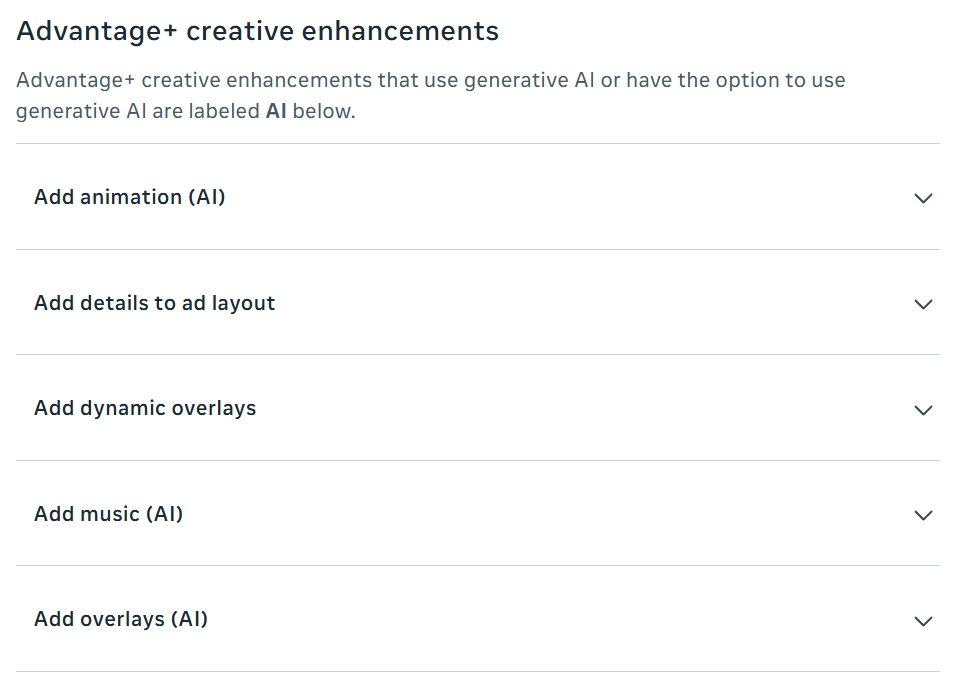Viewport: 960px width, 689px height.
Task: Click the down-arrow icon for Add overlays (AI)
Action: (923, 621)
